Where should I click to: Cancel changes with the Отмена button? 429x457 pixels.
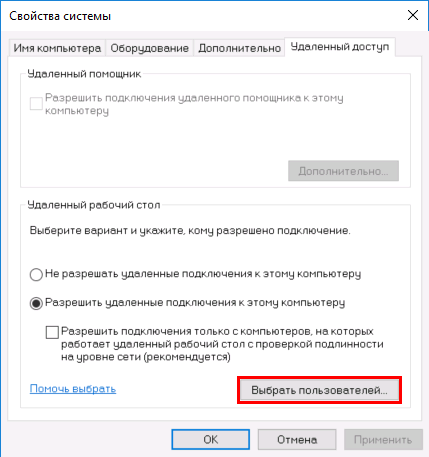pyautogui.click(x=297, y=439)
